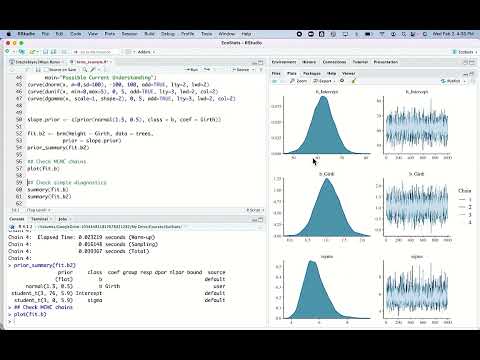Click the Save icon in main toolbar
This screenshot has height=360, width=480.
click(46, 52)
